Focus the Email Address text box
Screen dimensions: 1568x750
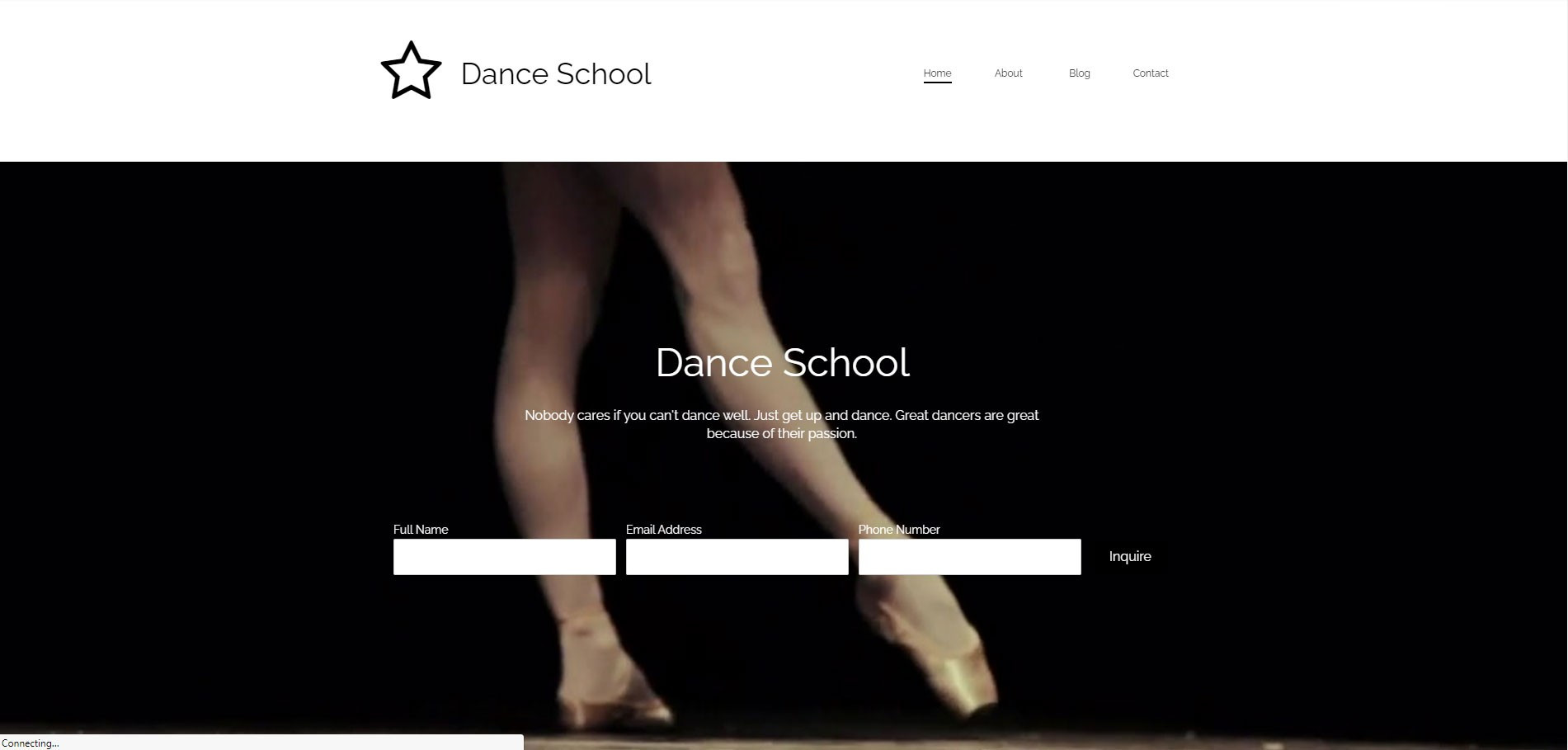coord(737,557)
